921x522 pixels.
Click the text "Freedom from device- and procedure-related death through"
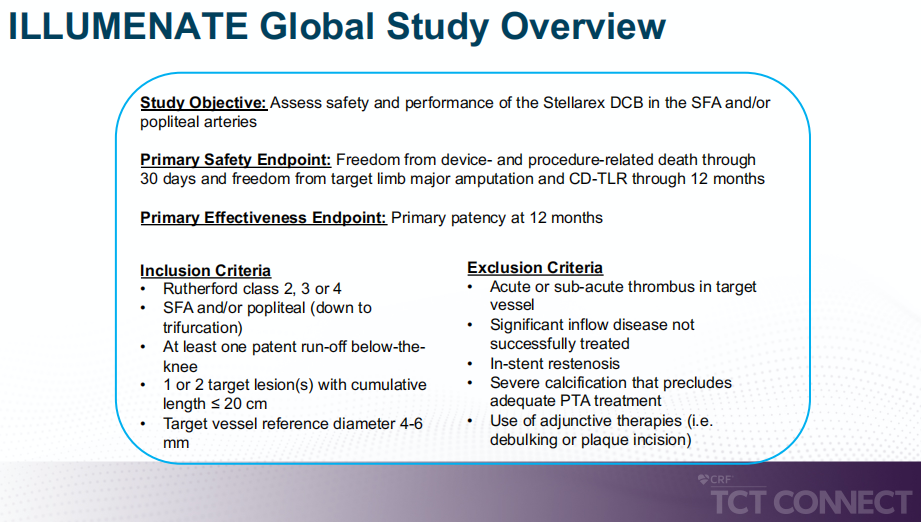click(546, 160)
